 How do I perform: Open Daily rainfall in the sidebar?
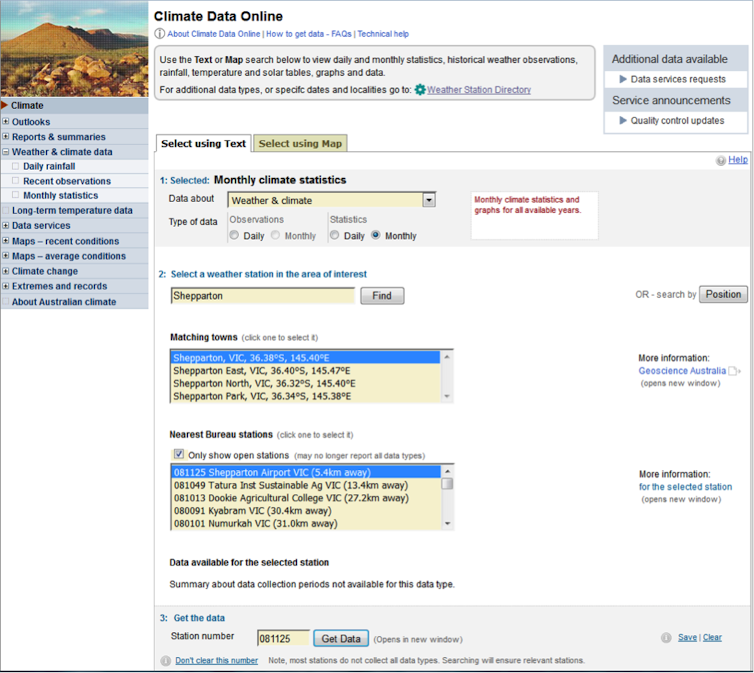[49, 167]
